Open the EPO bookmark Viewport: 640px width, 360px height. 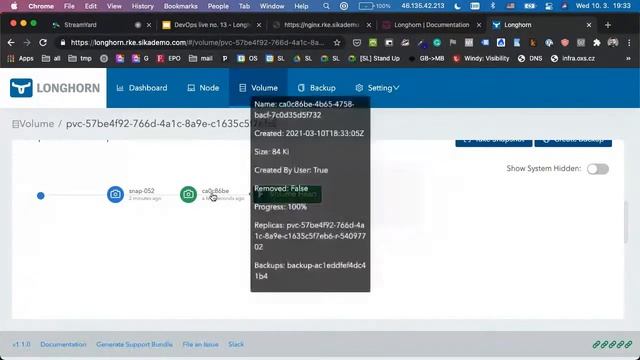[x=169, y=58]
